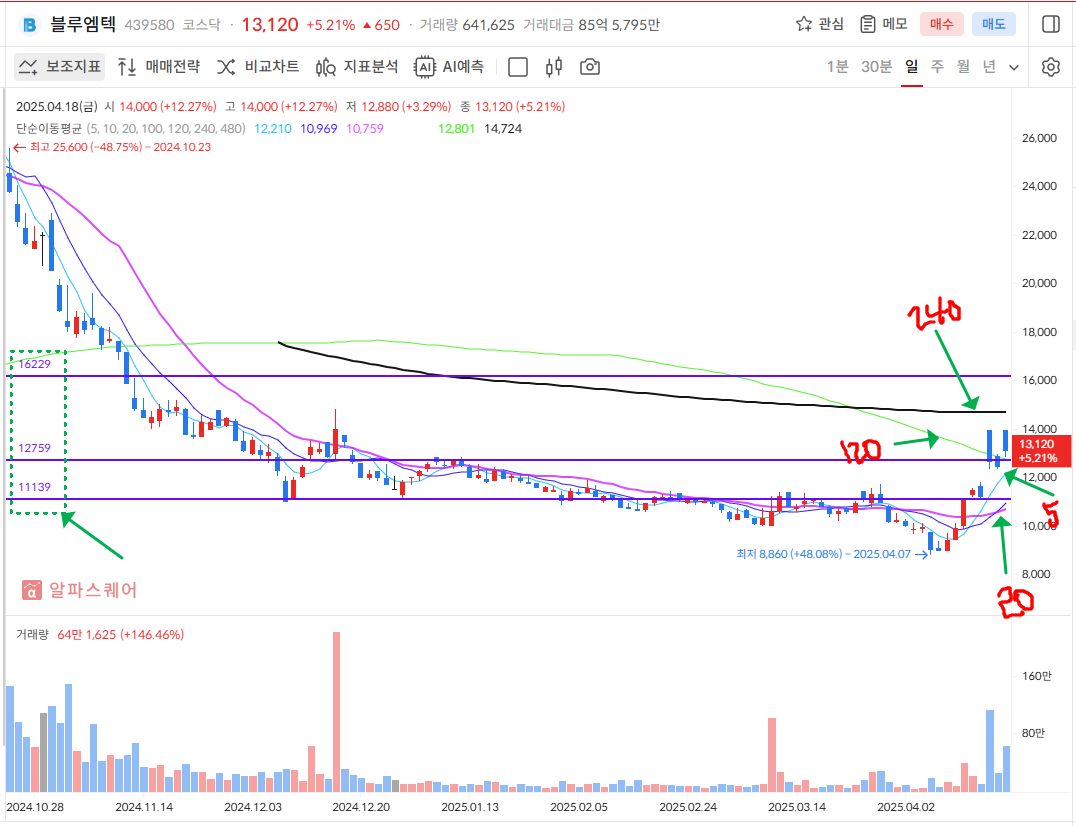Screen dimensions: 1076x826
Task: Expand the timeframe dropdown chevron
Action: pyautogui.click(x=1014, y=67)
